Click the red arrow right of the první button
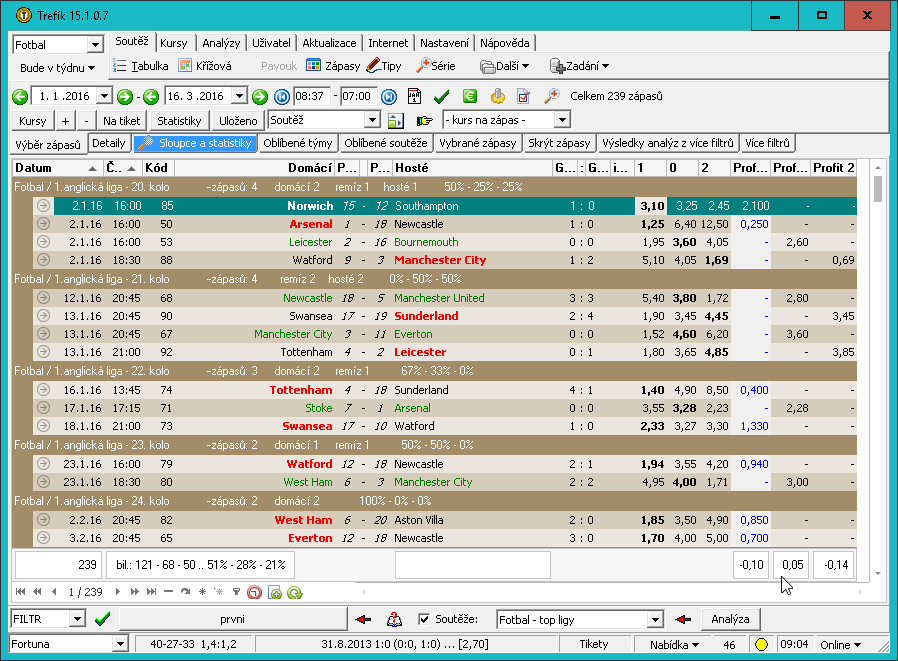 [x=363, y=619]
